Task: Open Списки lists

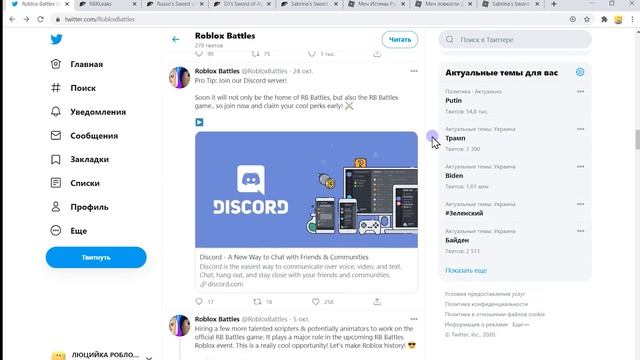Action: (75, 183)
